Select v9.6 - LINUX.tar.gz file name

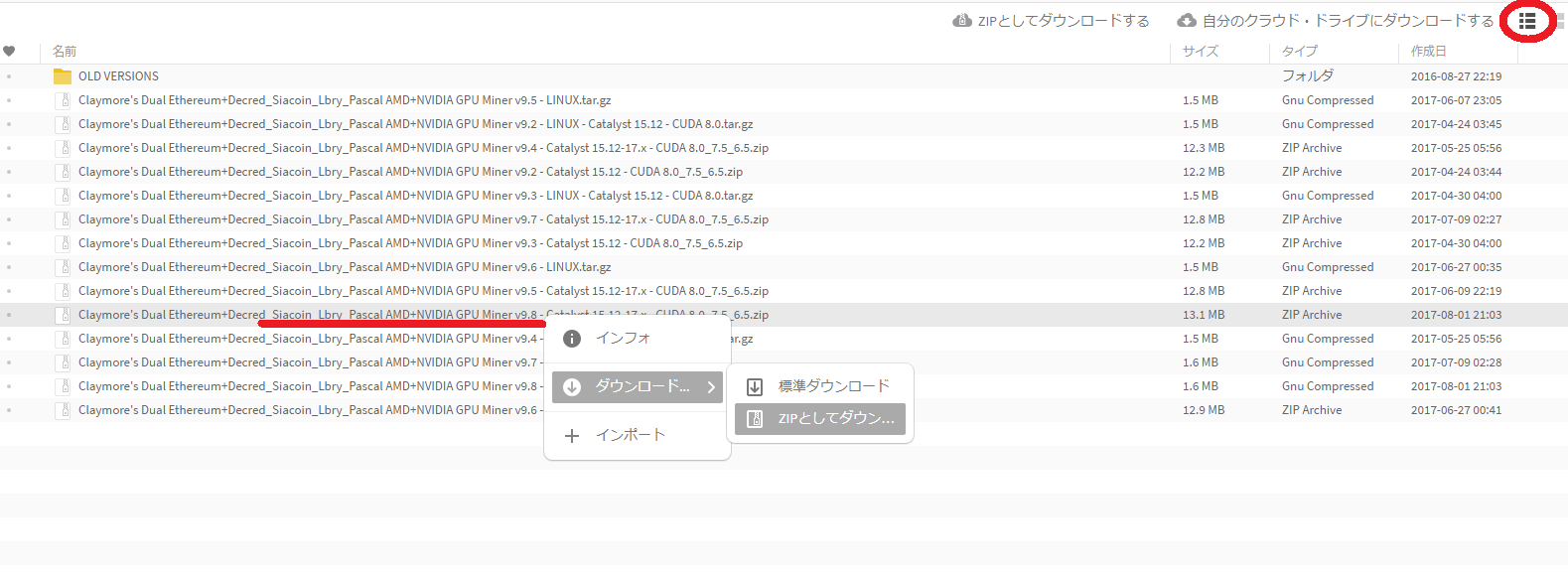[345, 267]
